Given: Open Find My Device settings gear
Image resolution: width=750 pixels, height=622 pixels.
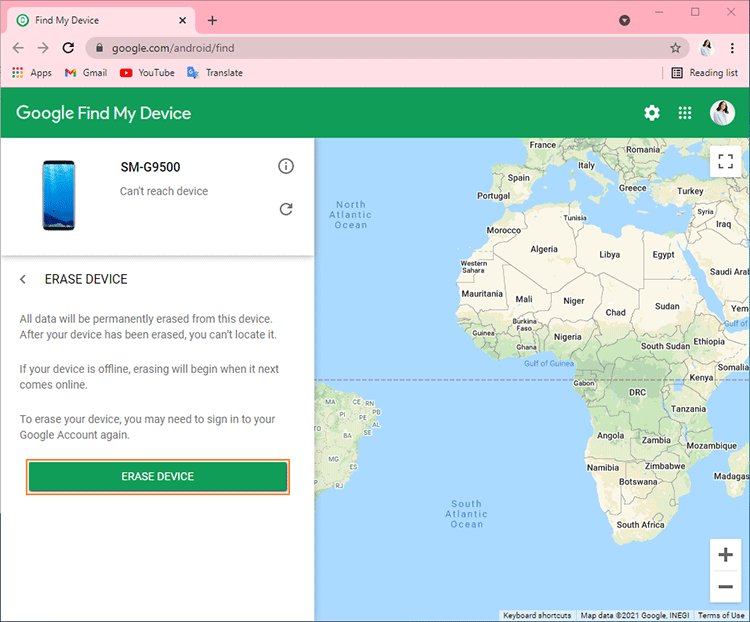Looking at the screenshot, I should (x=651, y=113).
